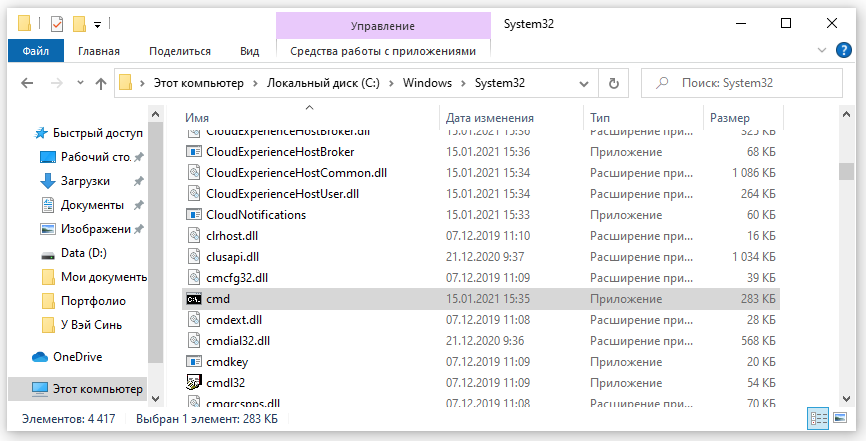Click the Properties icon in quick access toolbar
This screenshot has height=441, width=866.
click(56, 22)
